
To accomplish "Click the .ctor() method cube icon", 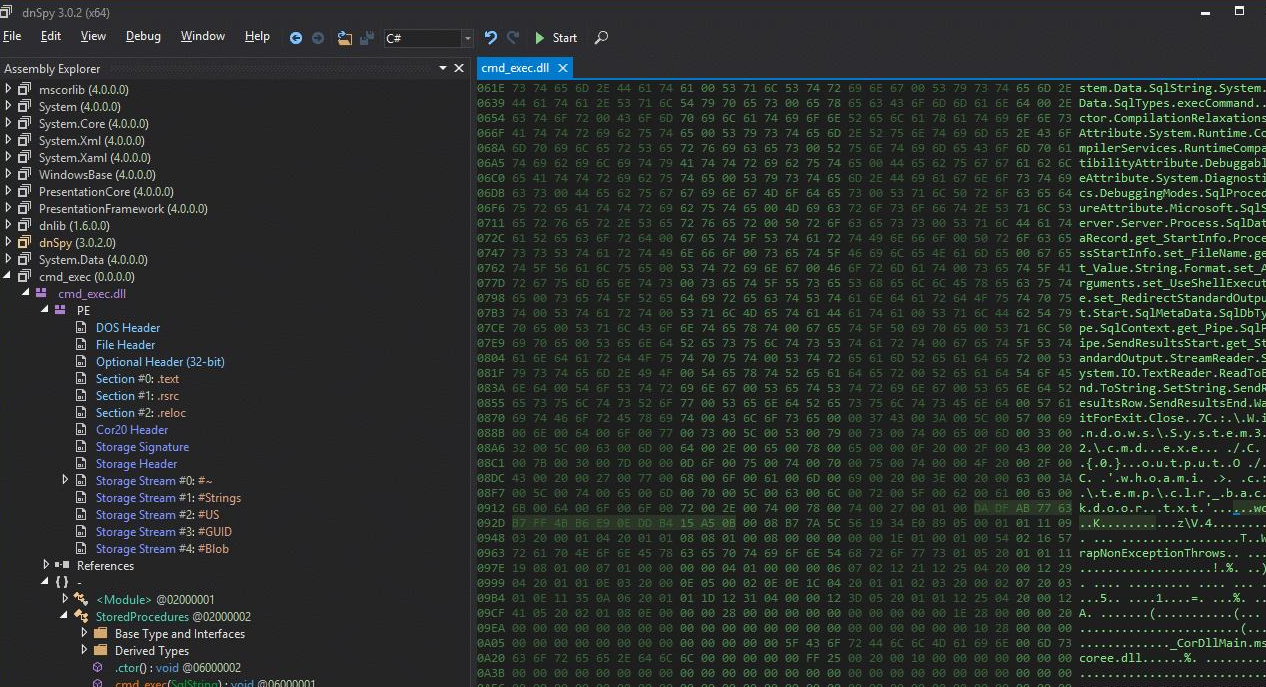I will [97, 668].
